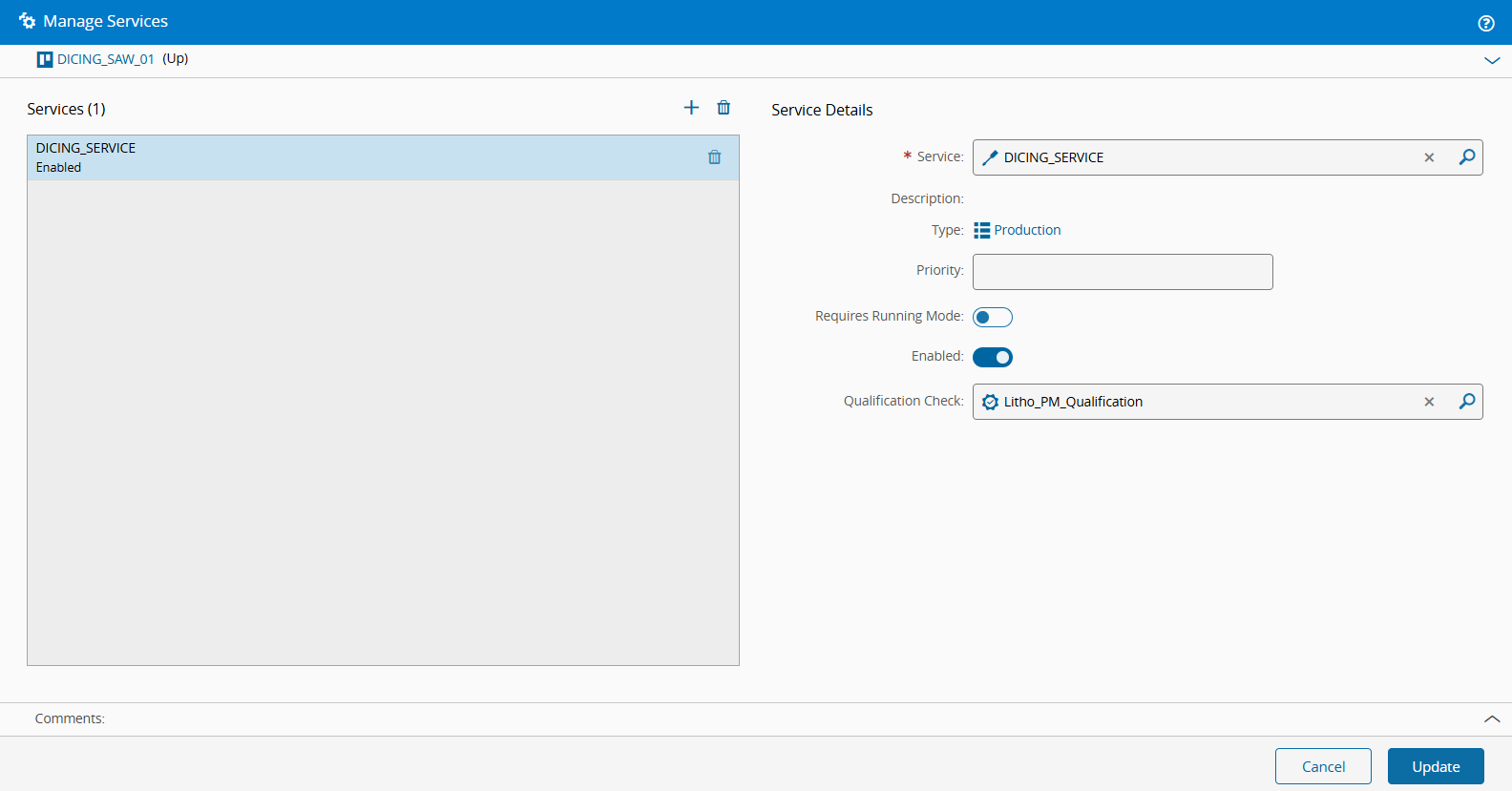This screenshot has height=791, width=1512.
Task: Clear Litho_PM_Qualification with the X icon
Action: [x=1429, y=402]
